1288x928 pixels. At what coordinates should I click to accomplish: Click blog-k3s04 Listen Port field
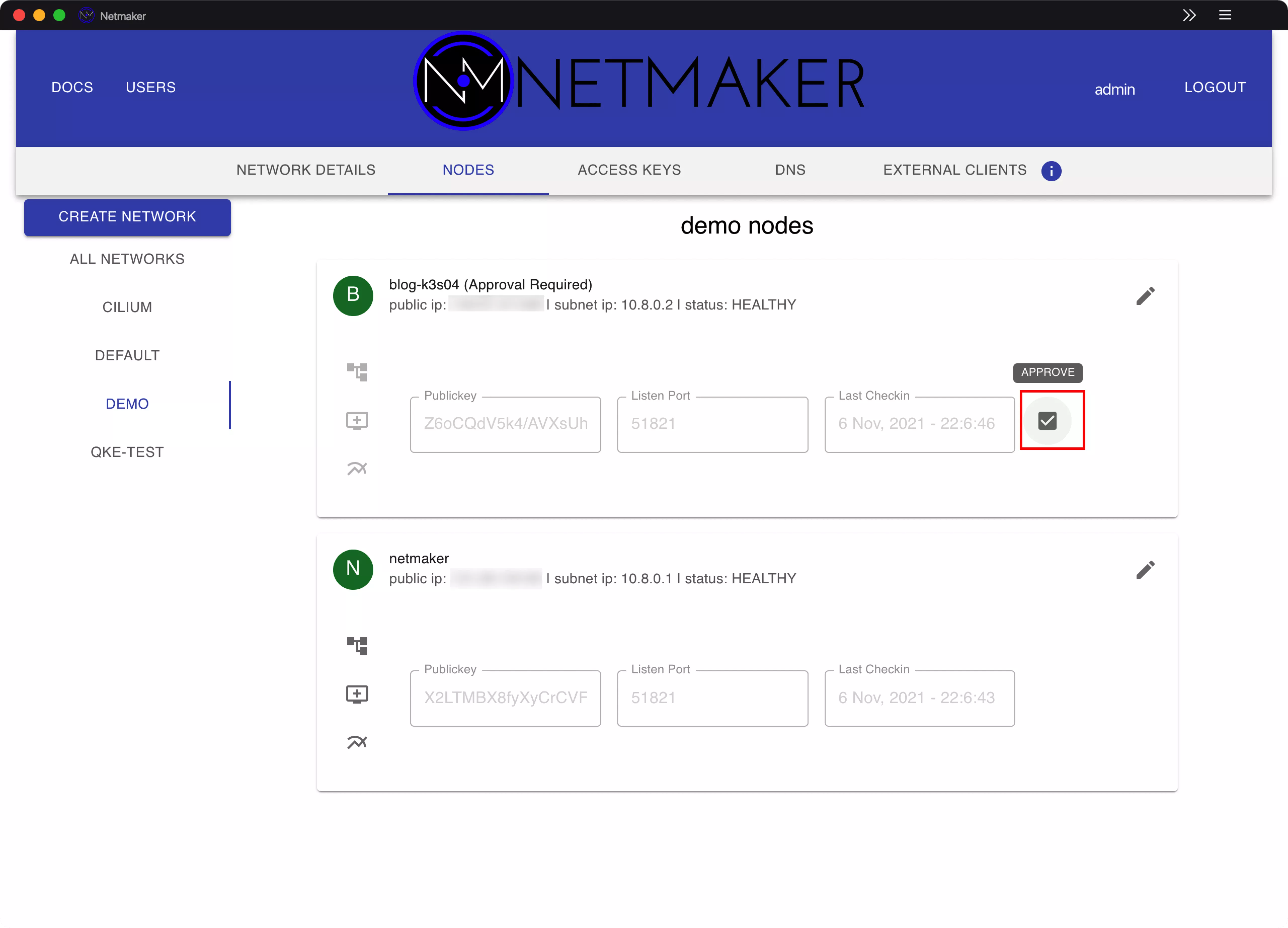pos(712,424)
